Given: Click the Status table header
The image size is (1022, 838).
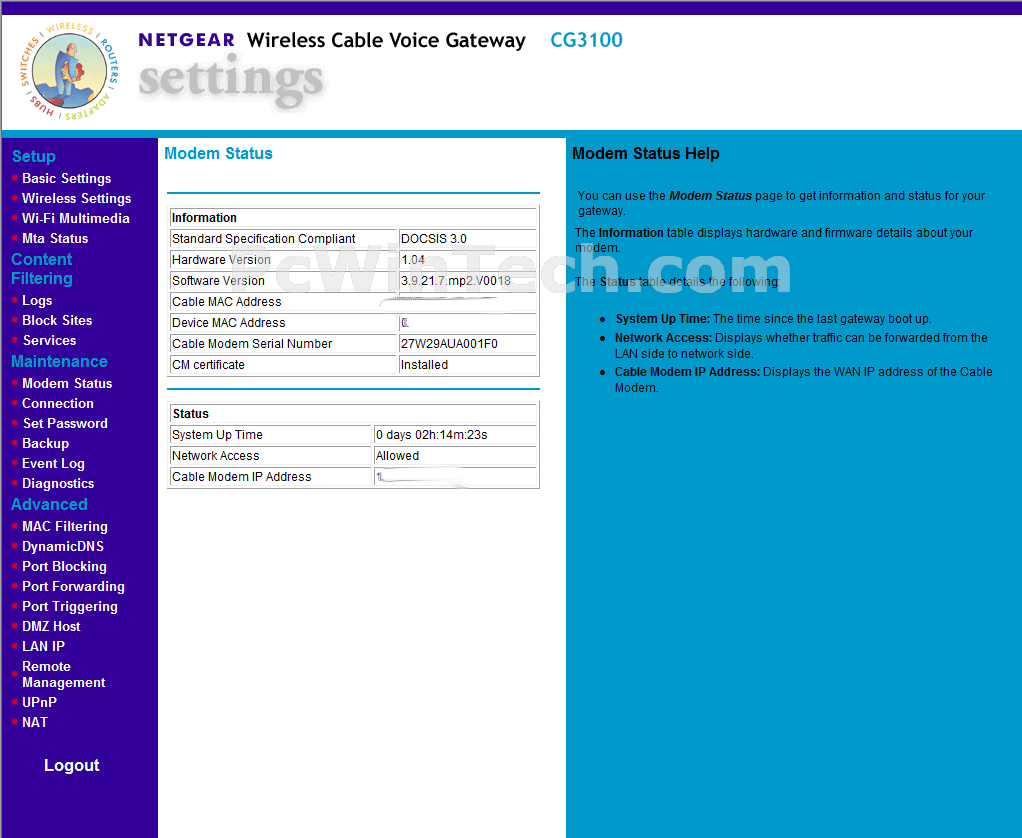Looking at the screenshot, I should click(x=353, y=414).
